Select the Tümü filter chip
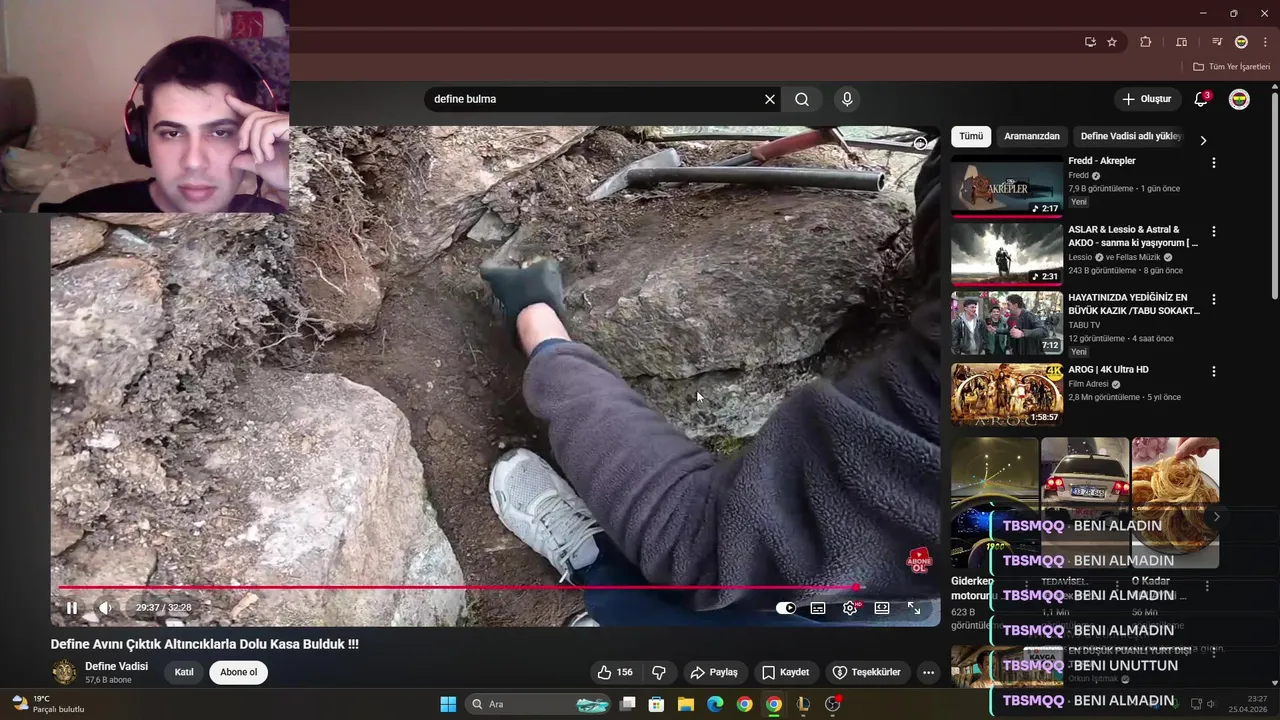 [x=971, y=136]
